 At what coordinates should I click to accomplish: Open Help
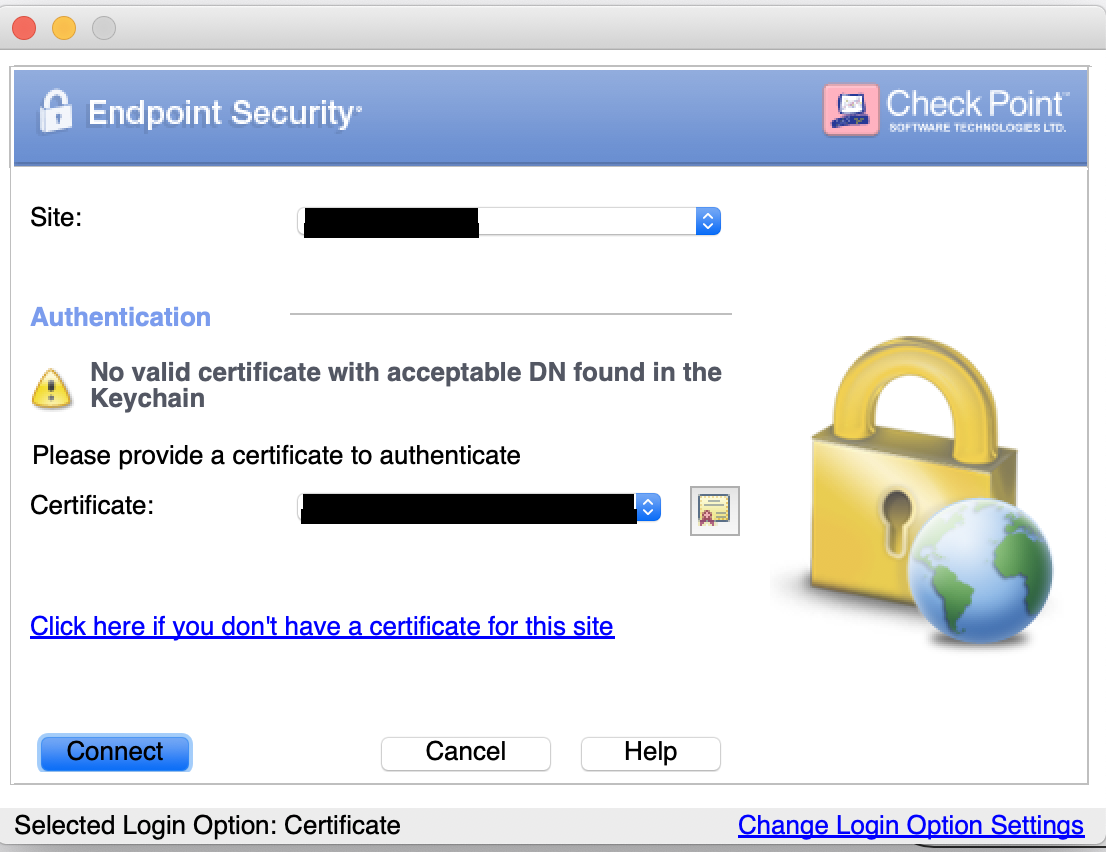point(650,753)
